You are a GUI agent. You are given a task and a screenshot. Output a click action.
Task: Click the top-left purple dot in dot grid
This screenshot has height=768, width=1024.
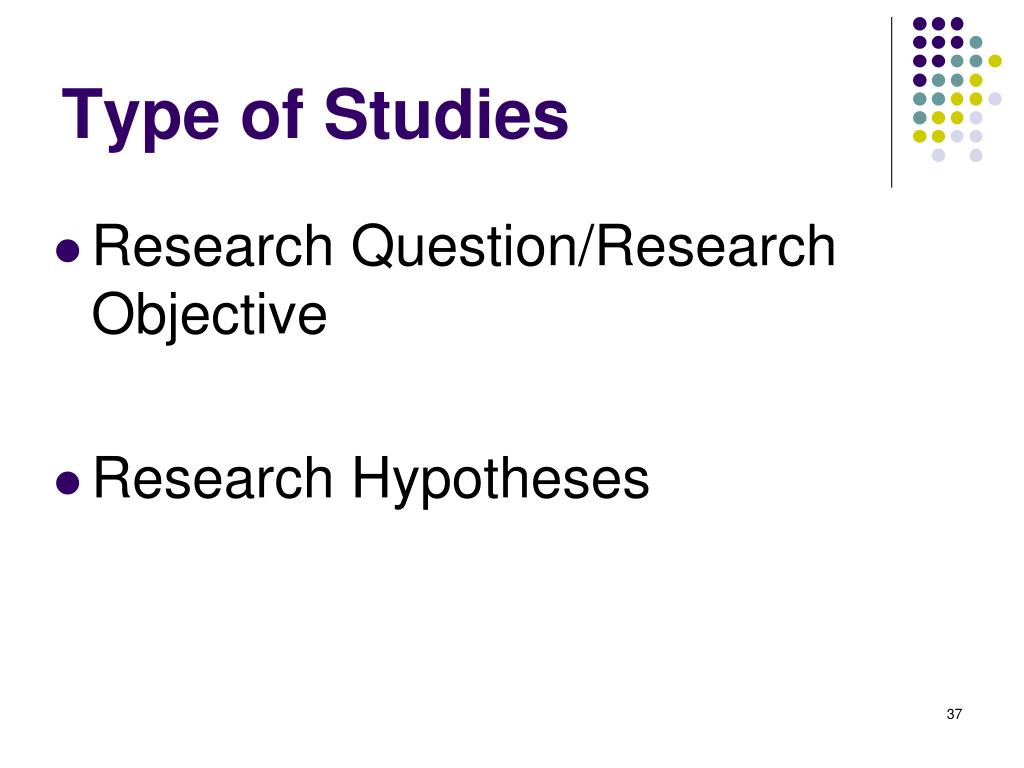[920, 24]
